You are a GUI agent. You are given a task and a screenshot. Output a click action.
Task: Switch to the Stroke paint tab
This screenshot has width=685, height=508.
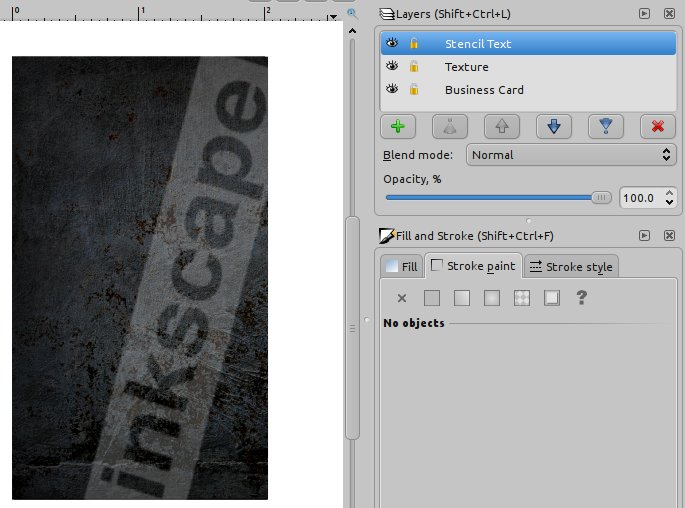click(473, 266)
